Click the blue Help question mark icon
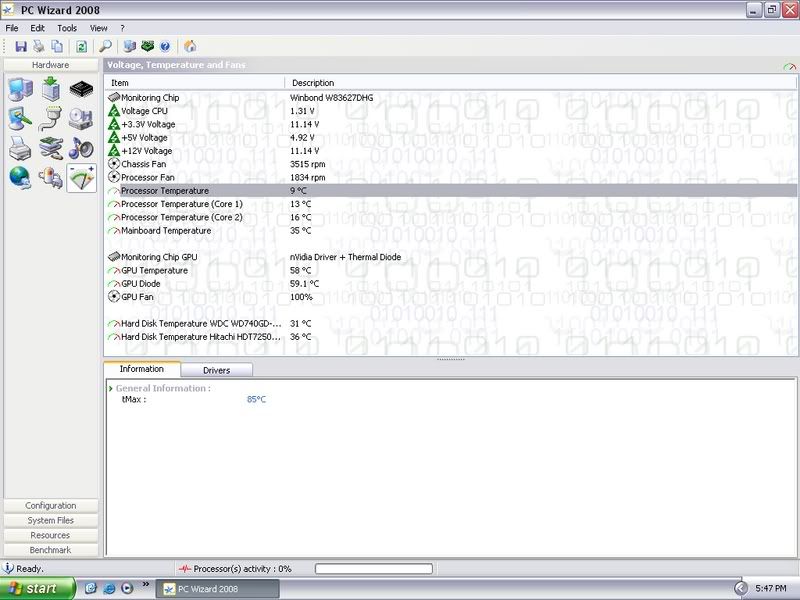The width and height of the screenshot is (800, 600). pos(165,46)
